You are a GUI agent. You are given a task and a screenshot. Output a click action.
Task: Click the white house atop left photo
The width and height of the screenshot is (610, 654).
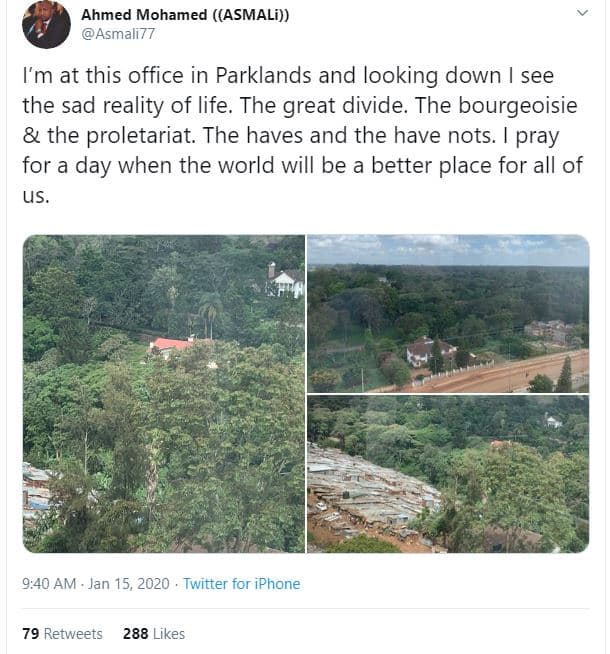tap(286, 282)
